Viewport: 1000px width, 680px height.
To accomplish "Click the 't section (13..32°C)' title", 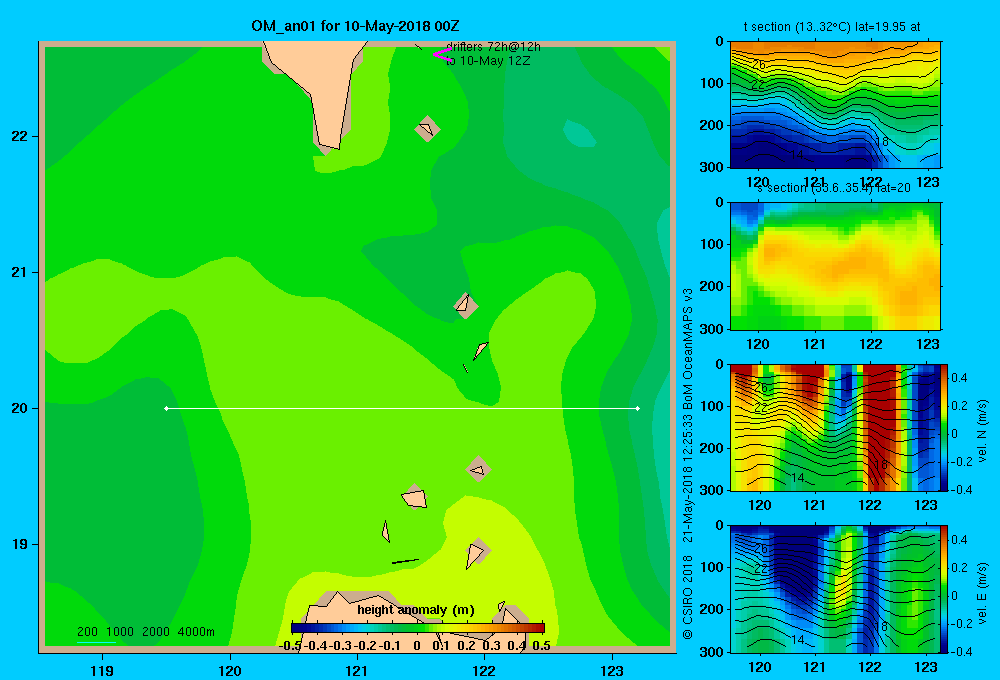I will coord(832,27).
